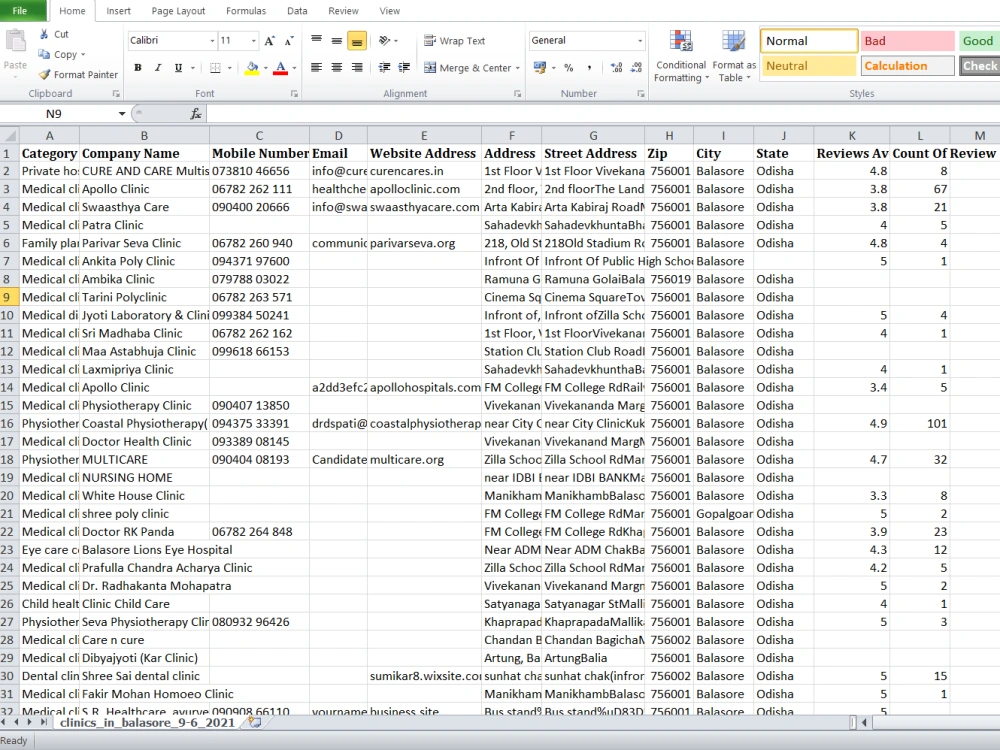The image size is (1000, 750).
Task: Open the General number format dropdown
Action: (x=640, y=40)
